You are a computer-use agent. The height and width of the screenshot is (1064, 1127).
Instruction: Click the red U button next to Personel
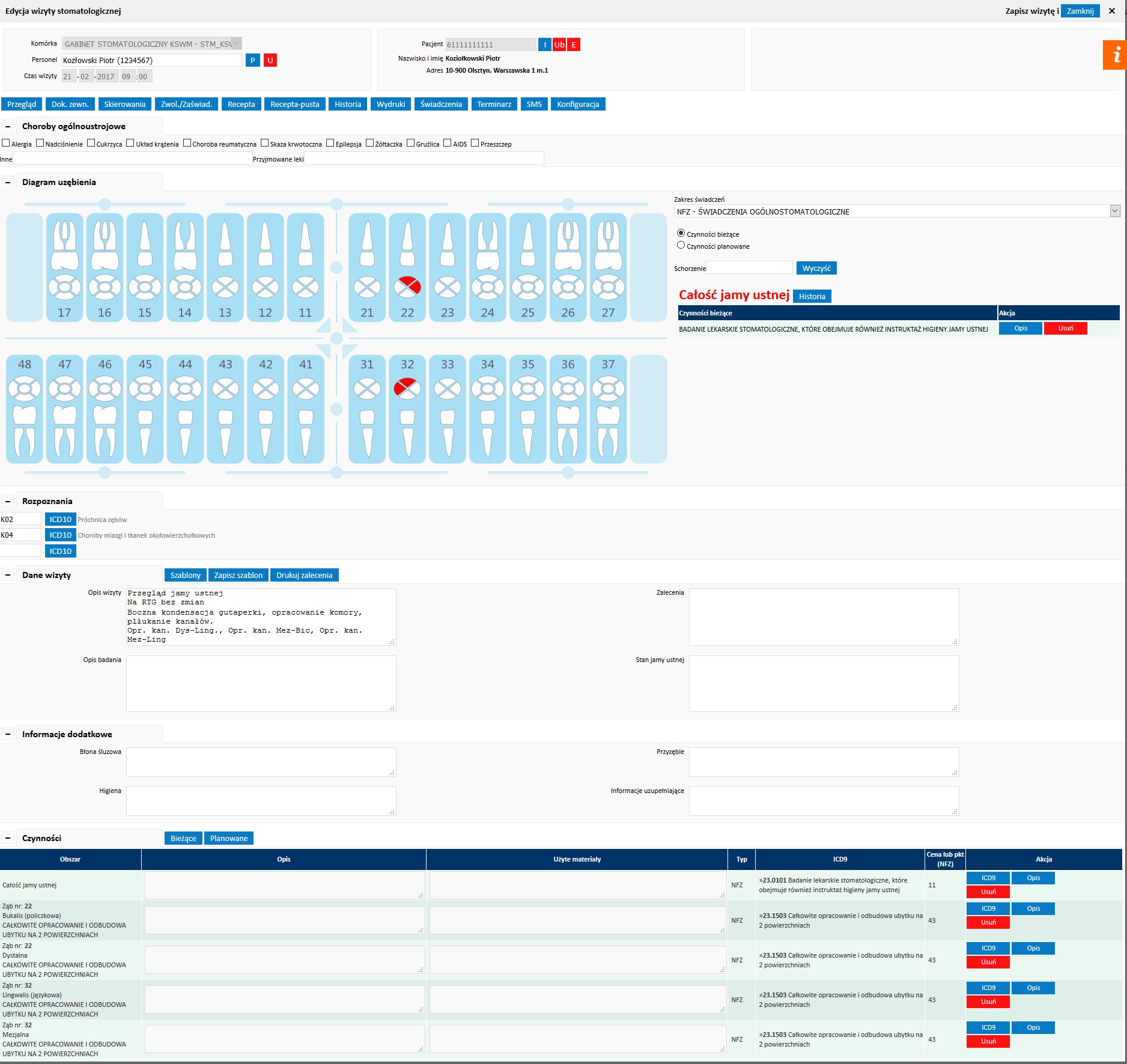[270, 60]
